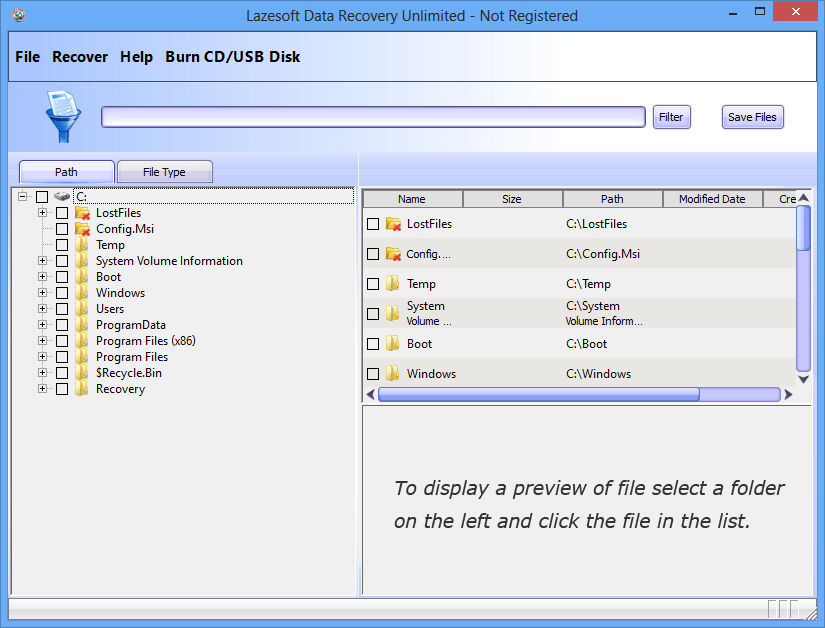Click the Config.Msi folder icon in tree

coord(81,228)
